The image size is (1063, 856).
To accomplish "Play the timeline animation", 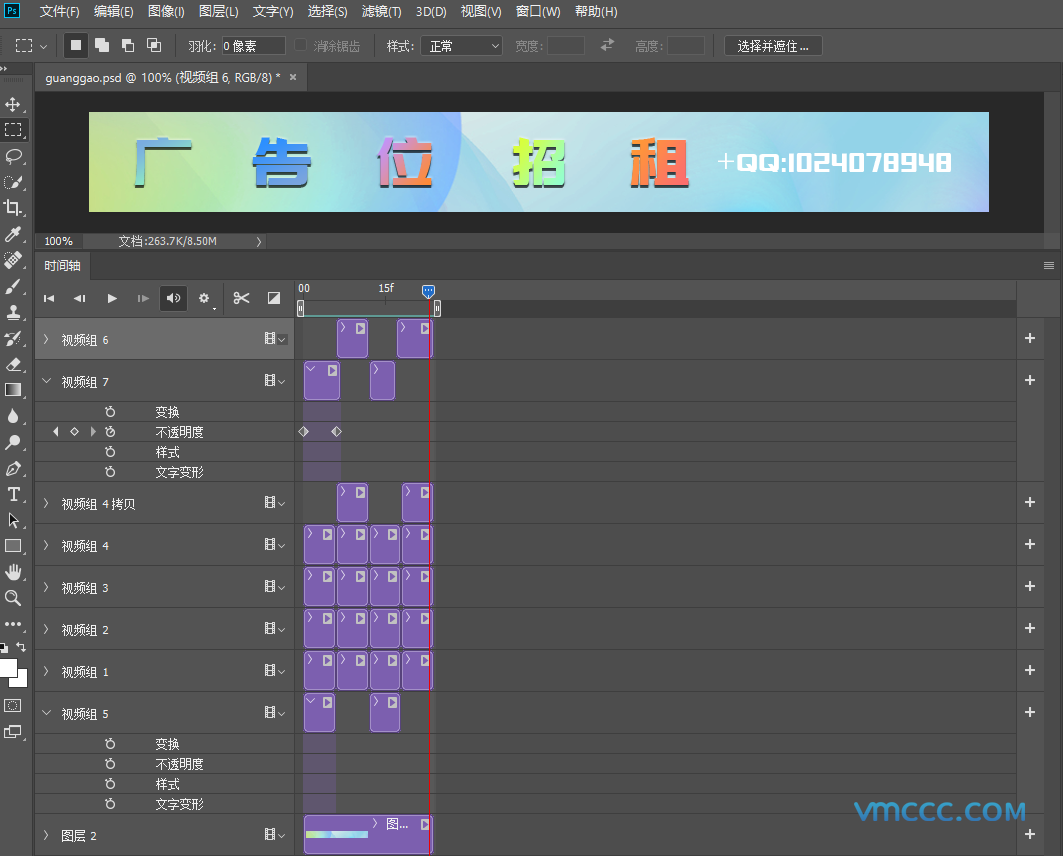I will click(x=112, y=298).
